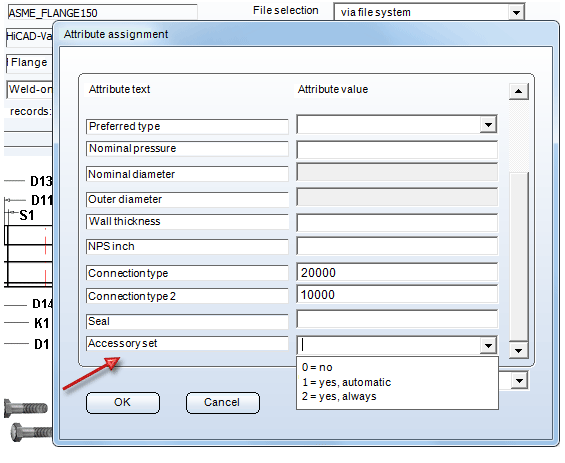The image size is (565, 463).
Task: Open the Preferred type value dropdown
Action: (x=488, y=125)
